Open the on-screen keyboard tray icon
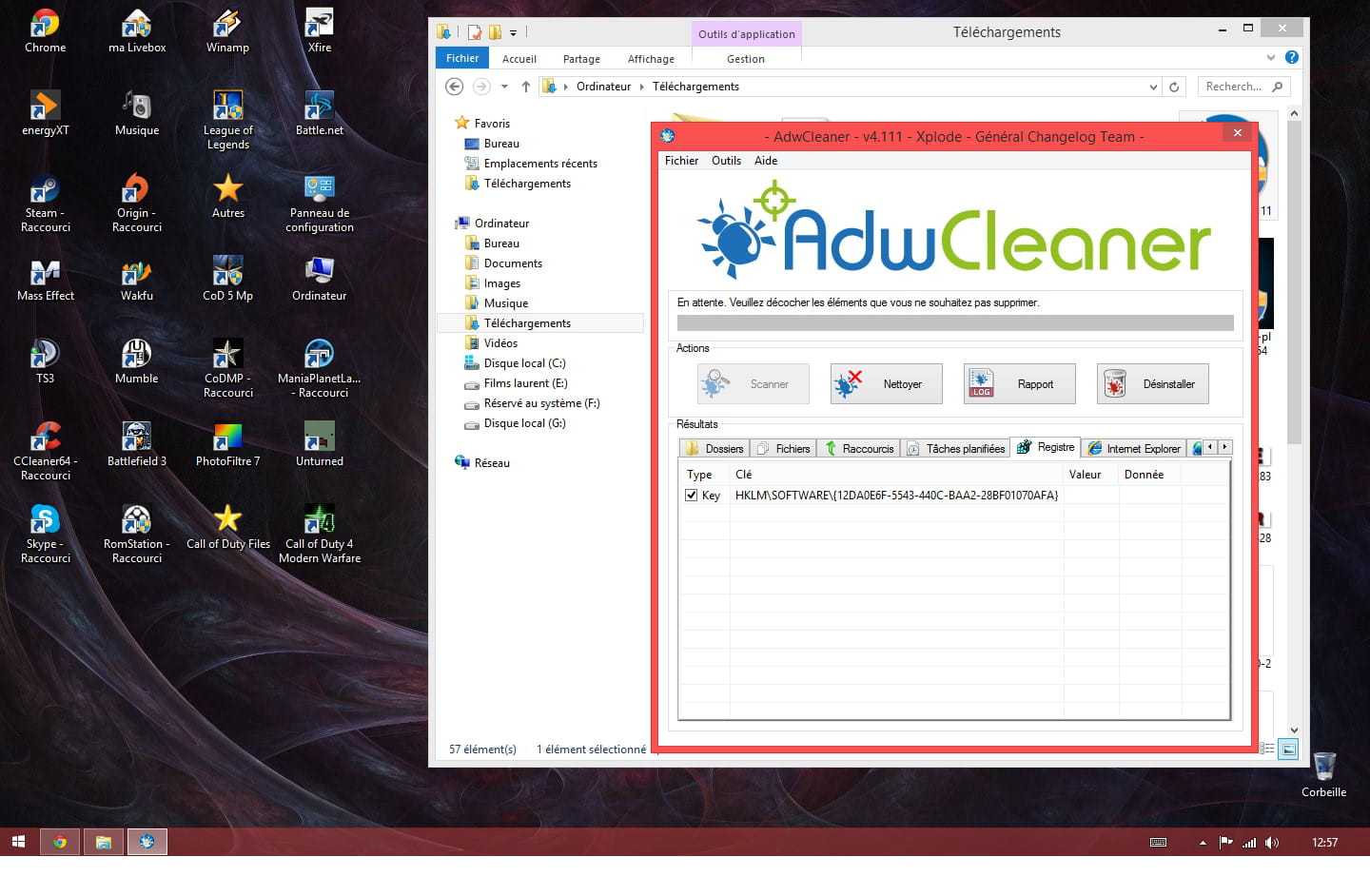 click(x=1158, y=843)
